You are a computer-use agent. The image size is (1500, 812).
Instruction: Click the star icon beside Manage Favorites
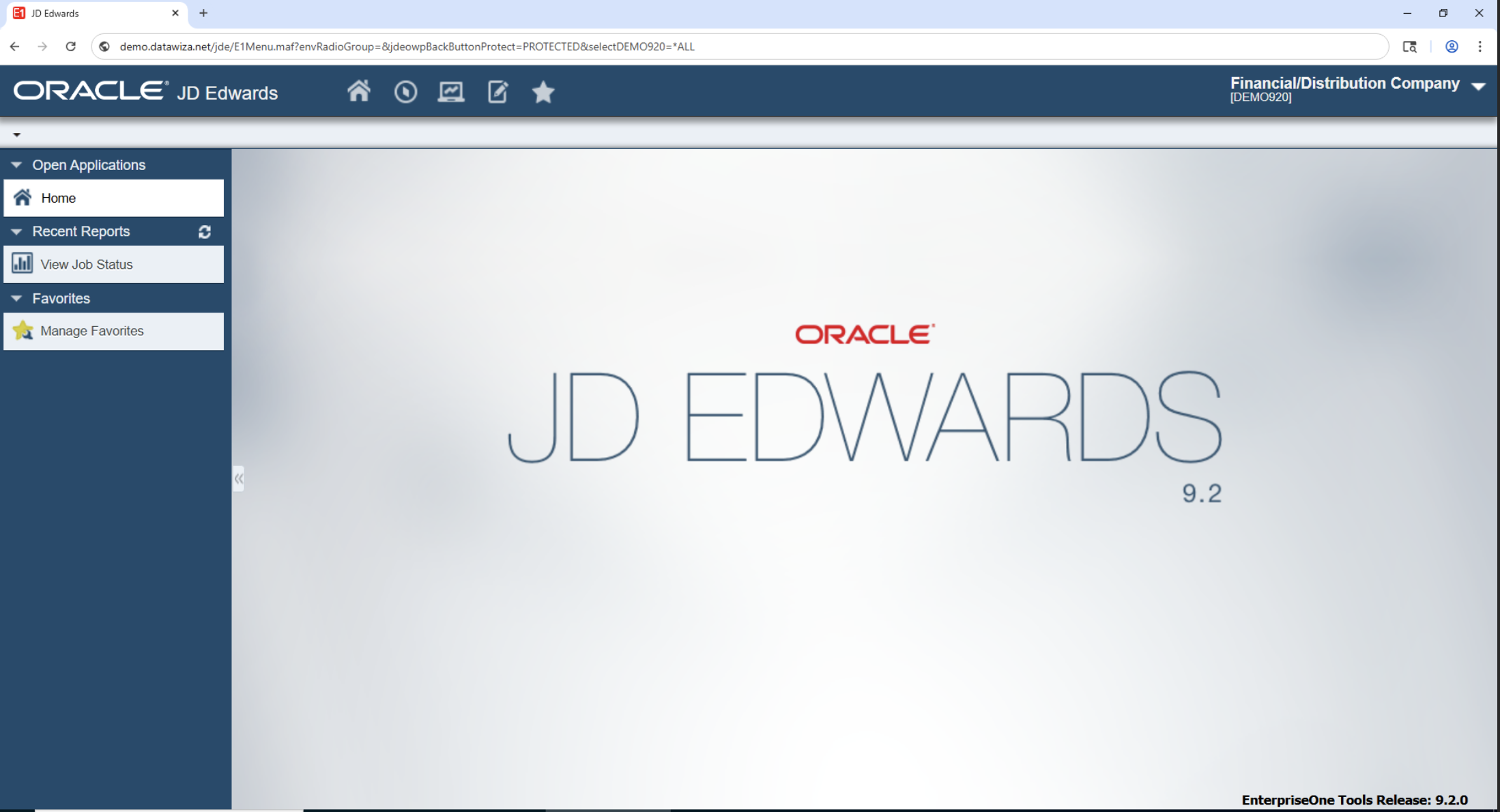[23, 330]
